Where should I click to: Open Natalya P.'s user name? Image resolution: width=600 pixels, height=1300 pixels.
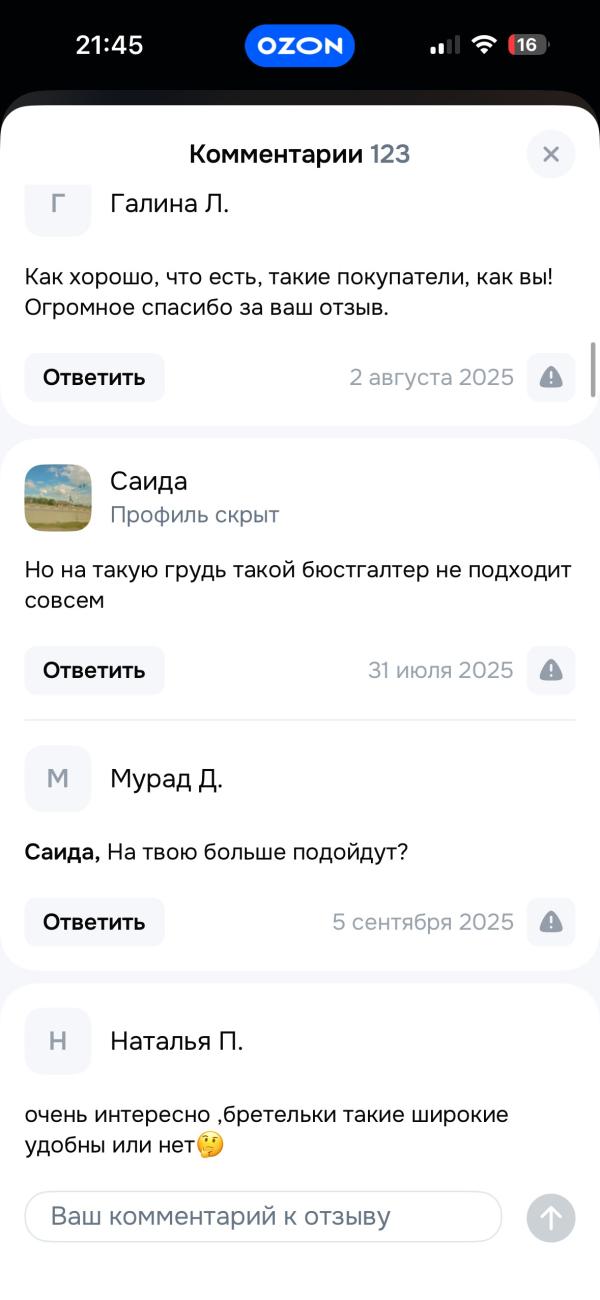click(176, 1041)
